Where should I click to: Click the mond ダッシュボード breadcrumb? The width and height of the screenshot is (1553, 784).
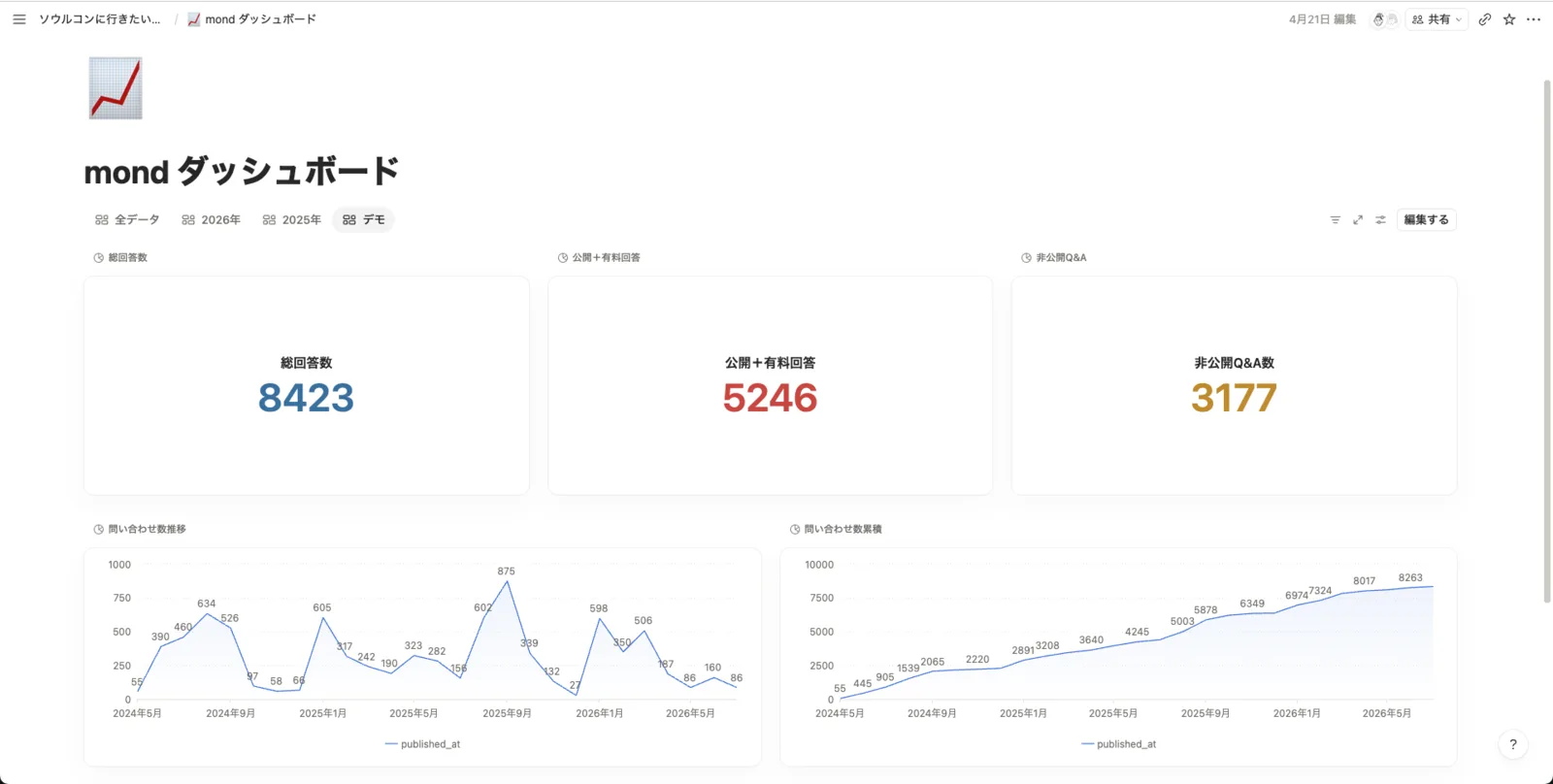(x=251, y=19)
